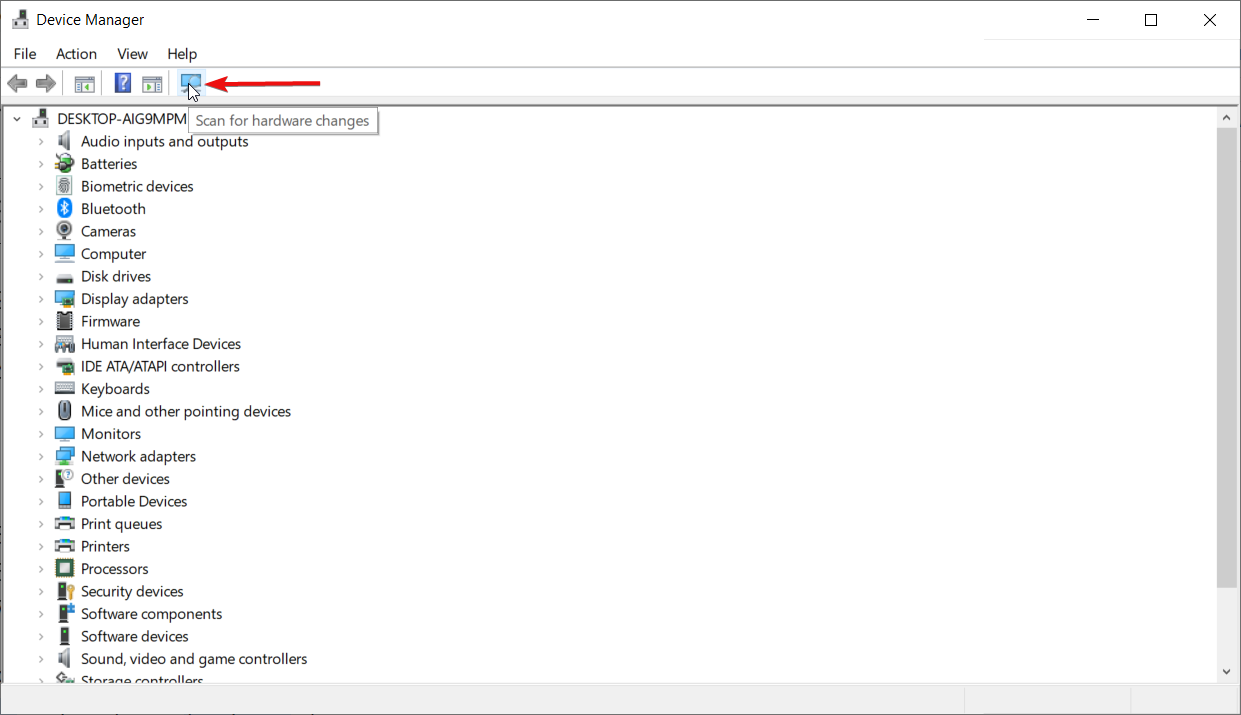Minimize the Device Manager window

click(x=1093, y=19)
